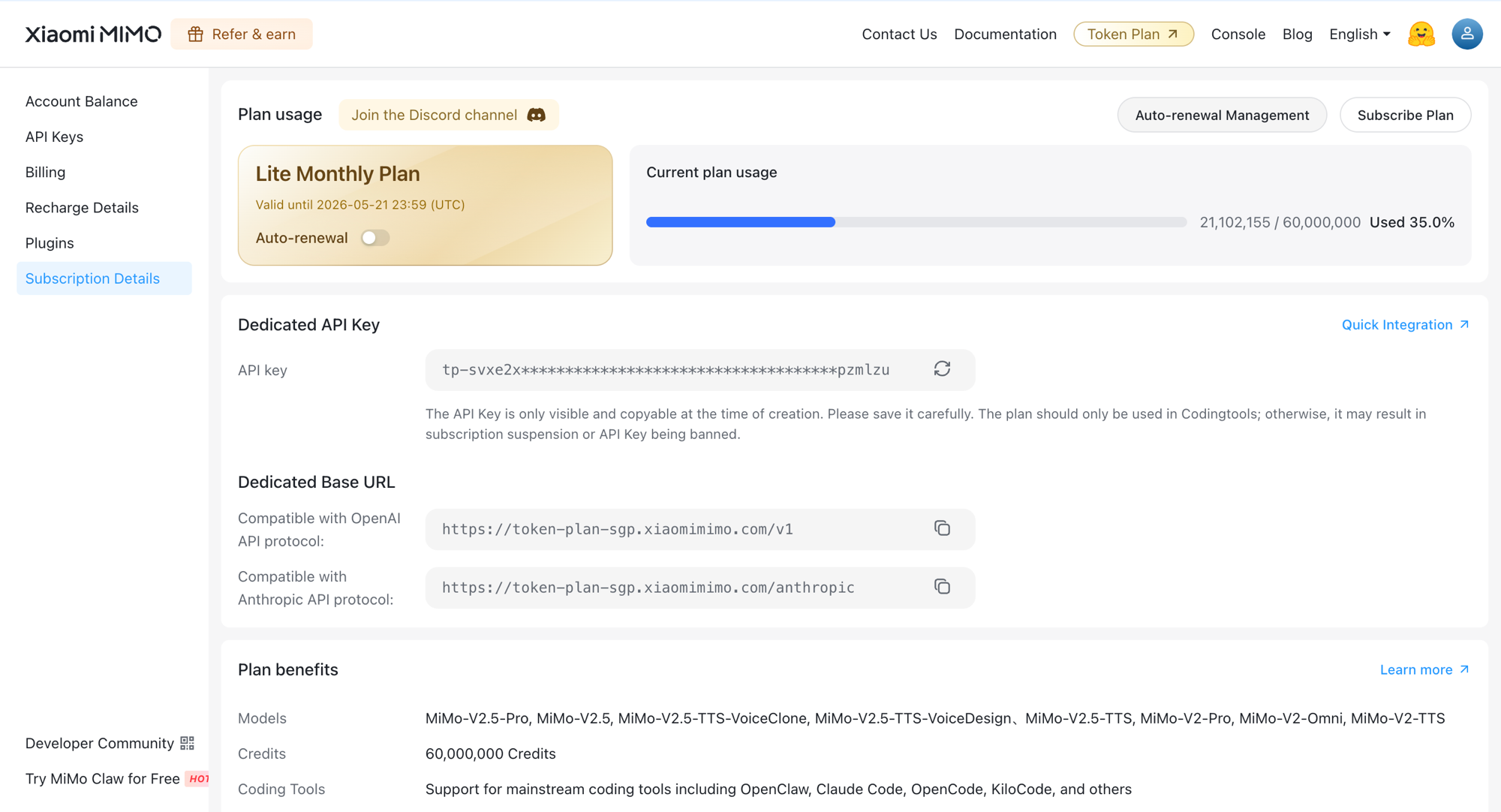Open the Discord icon link
Screen dimensions: 1501x812
point(536,115)
